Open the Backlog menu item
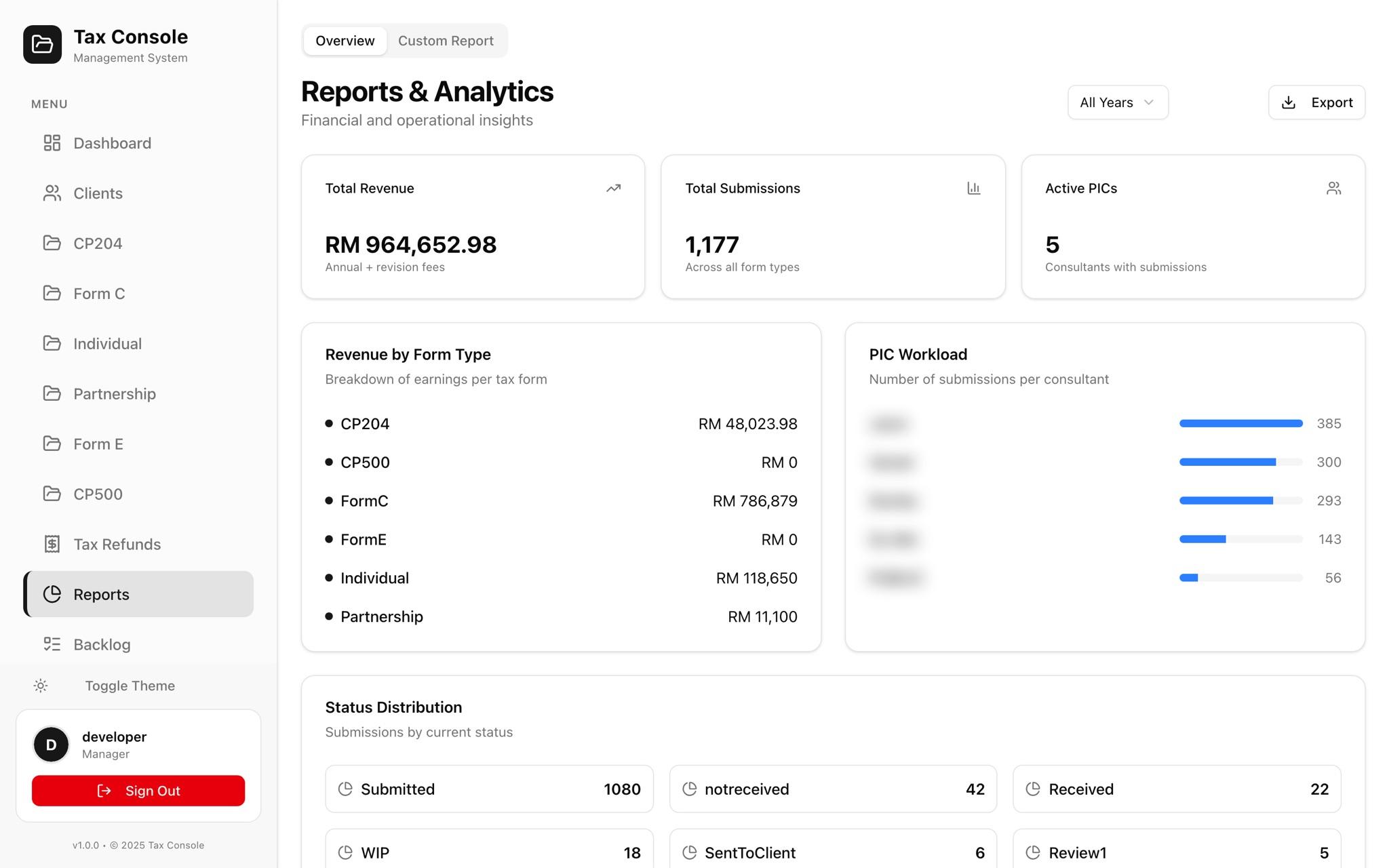The height and width of the screenshot is (868, 1389). pos(138,644)
